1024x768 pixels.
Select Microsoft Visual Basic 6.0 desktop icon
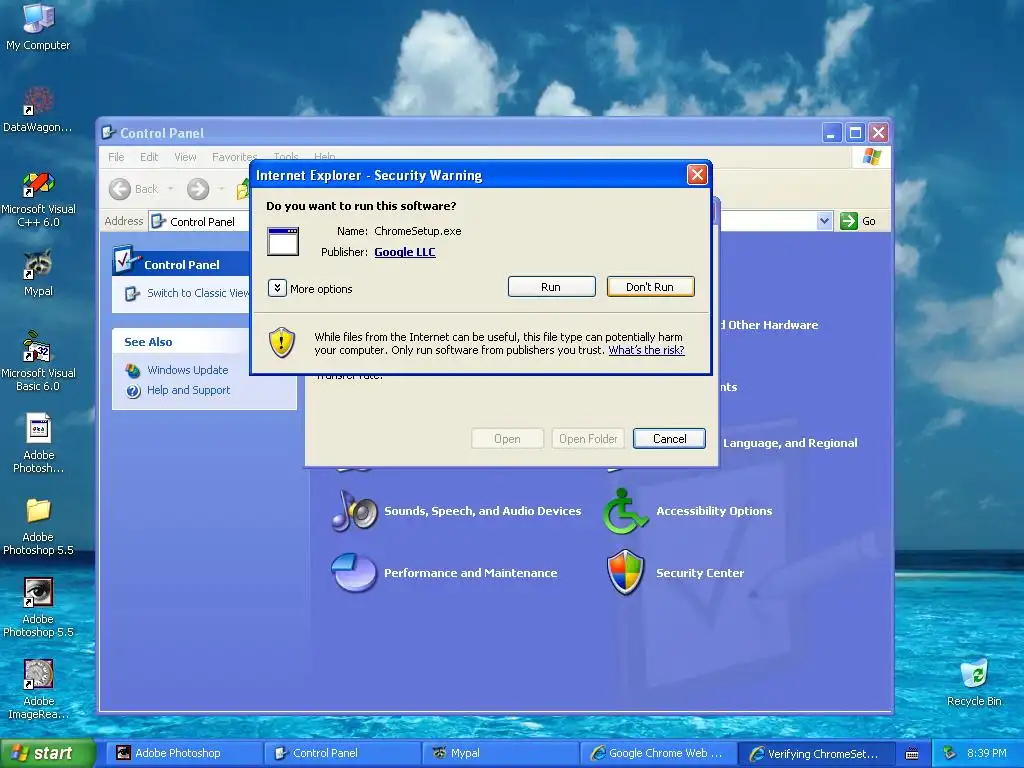(x=38, y=347)
